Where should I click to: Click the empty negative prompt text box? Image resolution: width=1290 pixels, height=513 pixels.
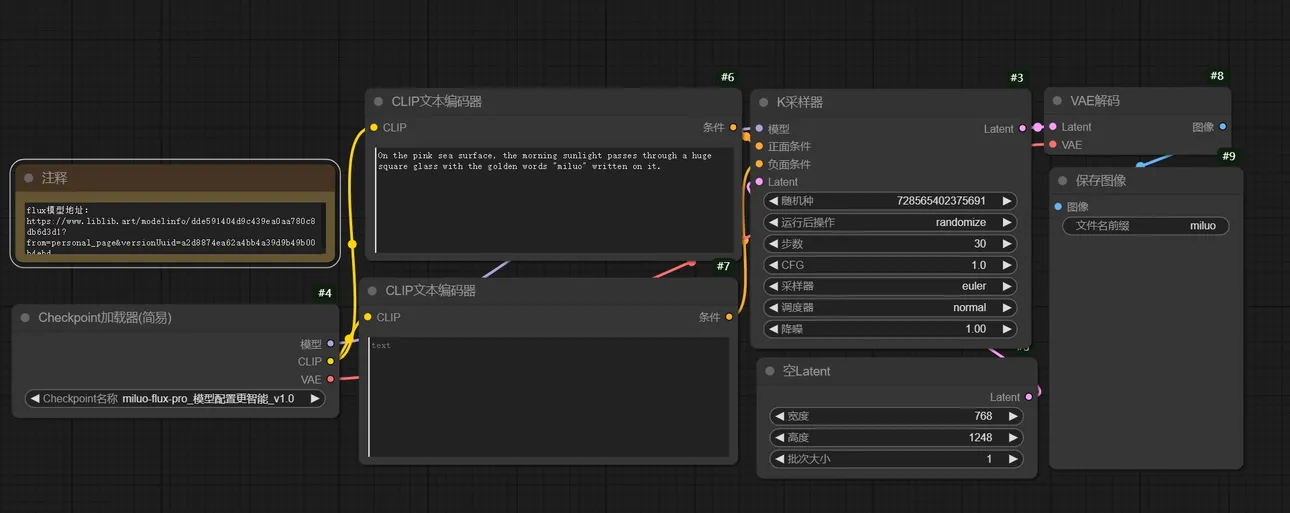pos(548,396)
